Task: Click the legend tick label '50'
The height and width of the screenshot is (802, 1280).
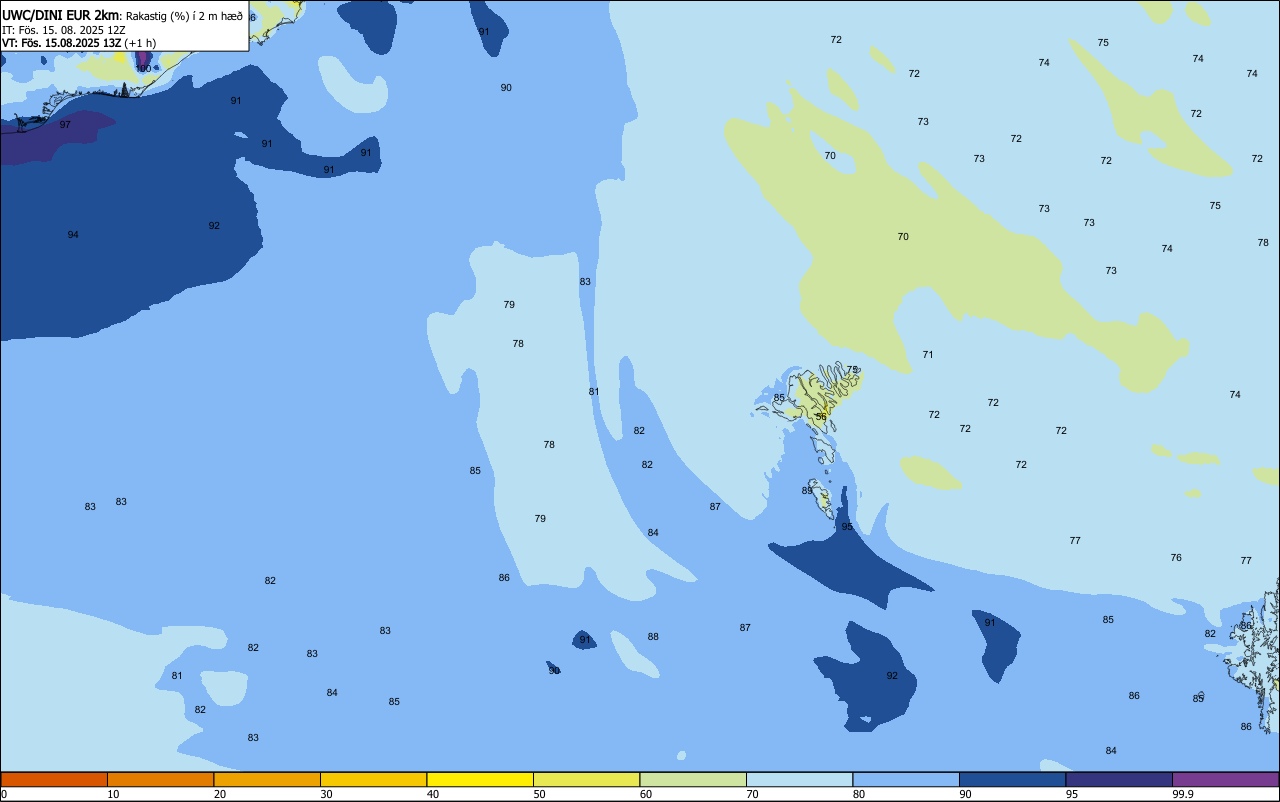Action: (539, 794)
